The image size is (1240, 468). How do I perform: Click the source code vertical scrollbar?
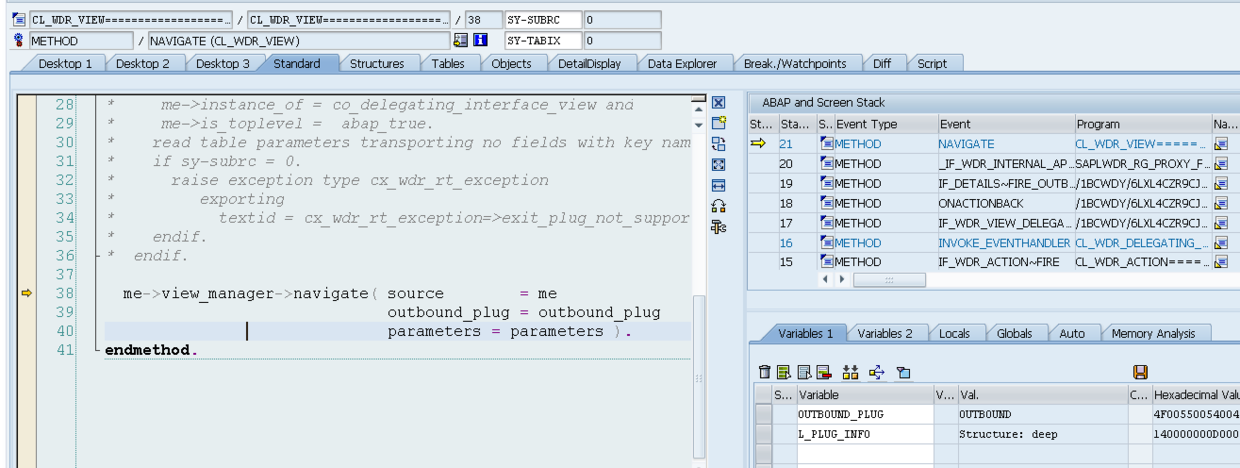click(x=698, y=380)
